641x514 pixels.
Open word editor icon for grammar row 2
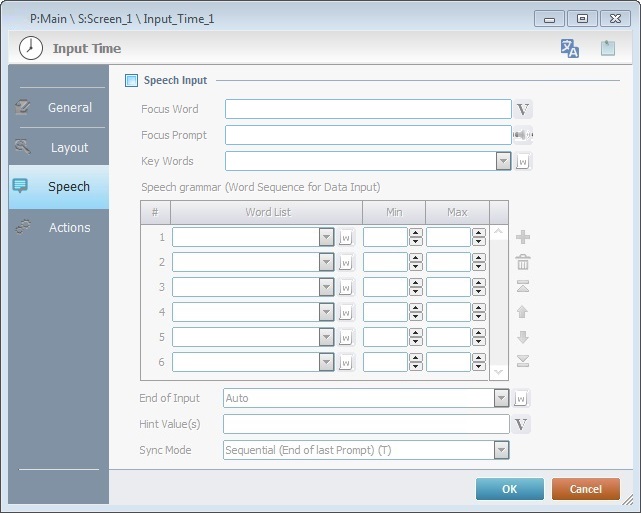pyautogui.click(x=346, y=263)
